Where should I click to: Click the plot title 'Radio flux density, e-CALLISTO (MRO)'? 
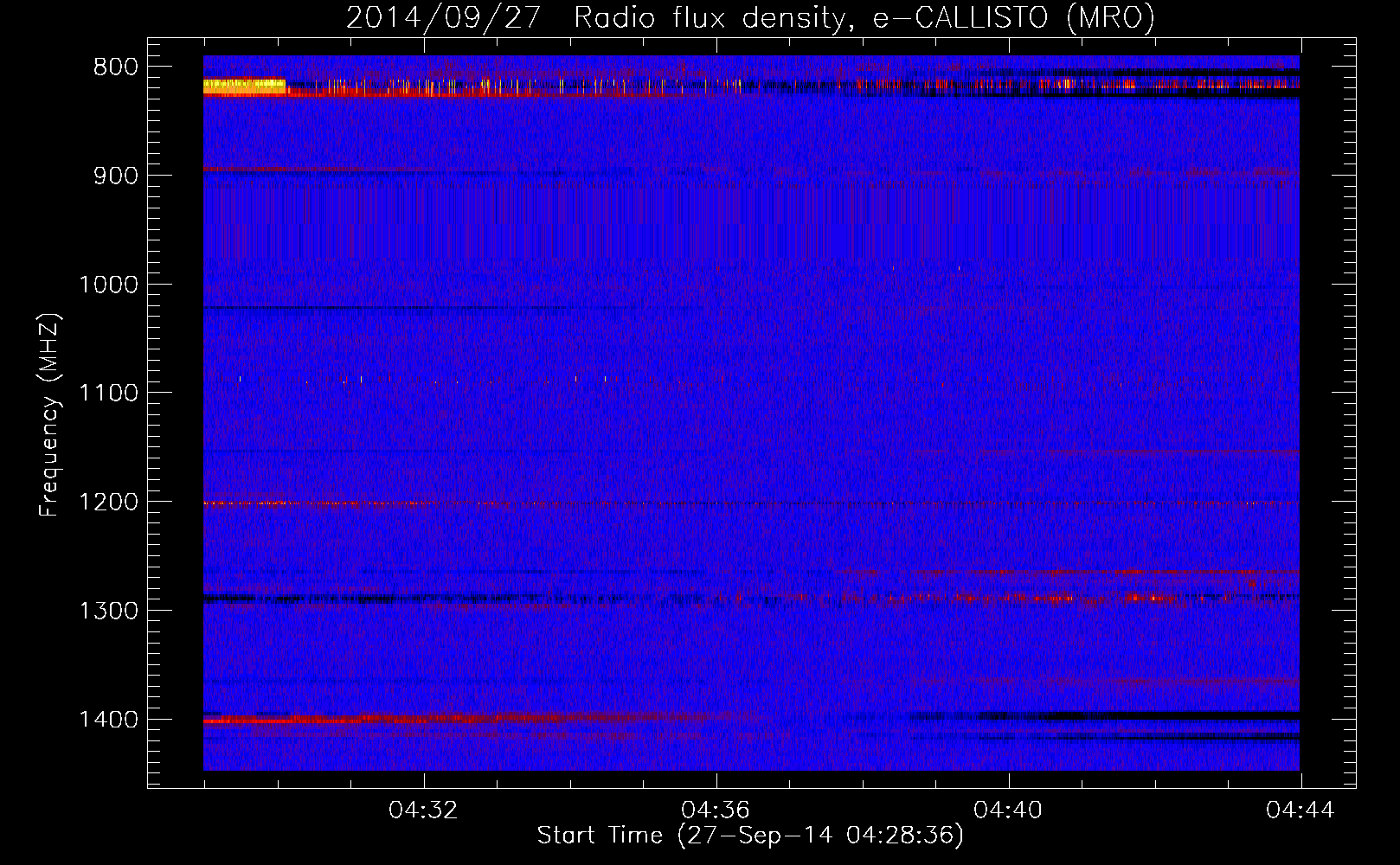(864, 17)
